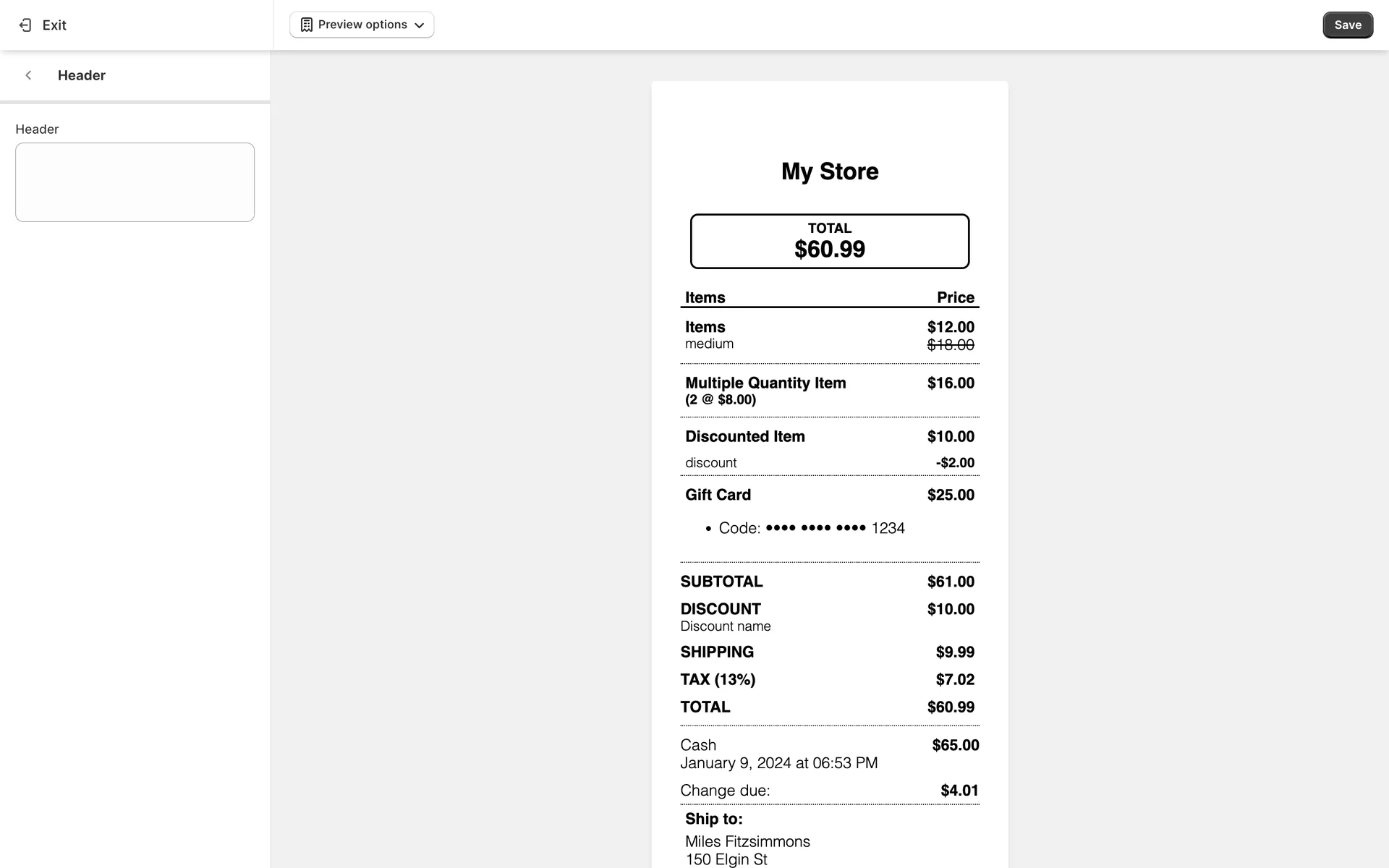
Task: Click the Ship to section heading
Action: pyautogui.click(x=714, y=819)
